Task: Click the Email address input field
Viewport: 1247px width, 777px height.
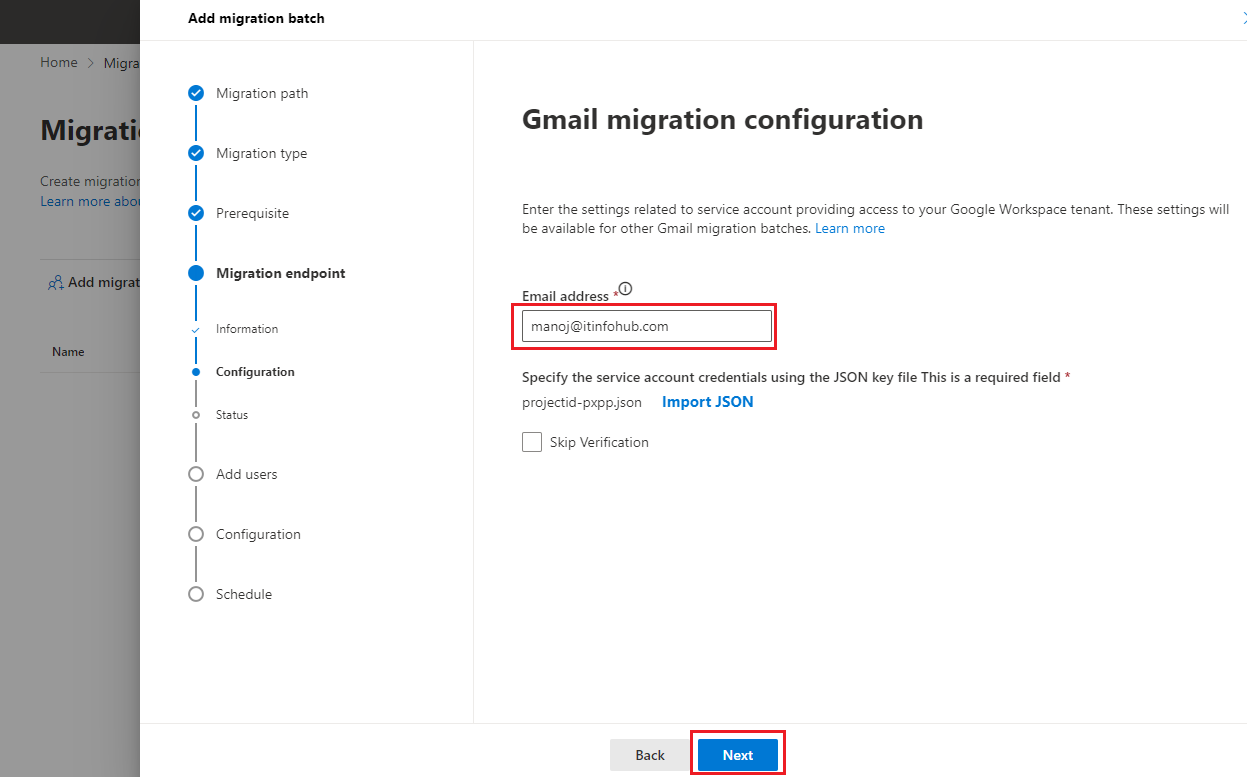Action: pyautogui.click(x=647, y=326)
